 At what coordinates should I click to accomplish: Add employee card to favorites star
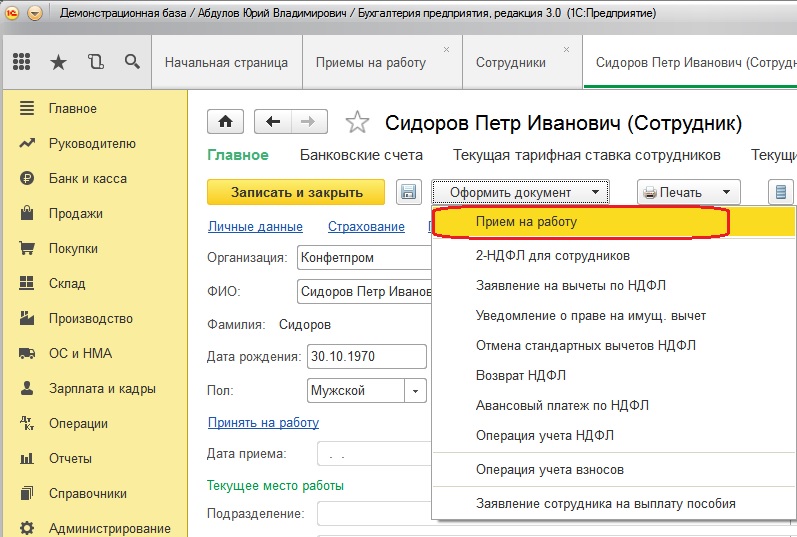(x=357, y=122)
